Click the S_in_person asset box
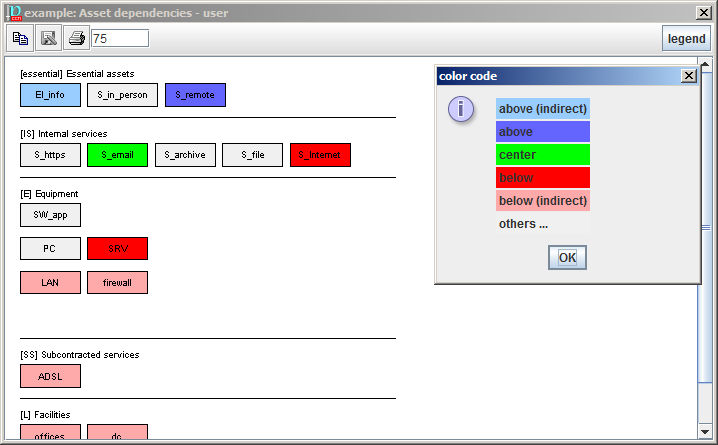 117,95
